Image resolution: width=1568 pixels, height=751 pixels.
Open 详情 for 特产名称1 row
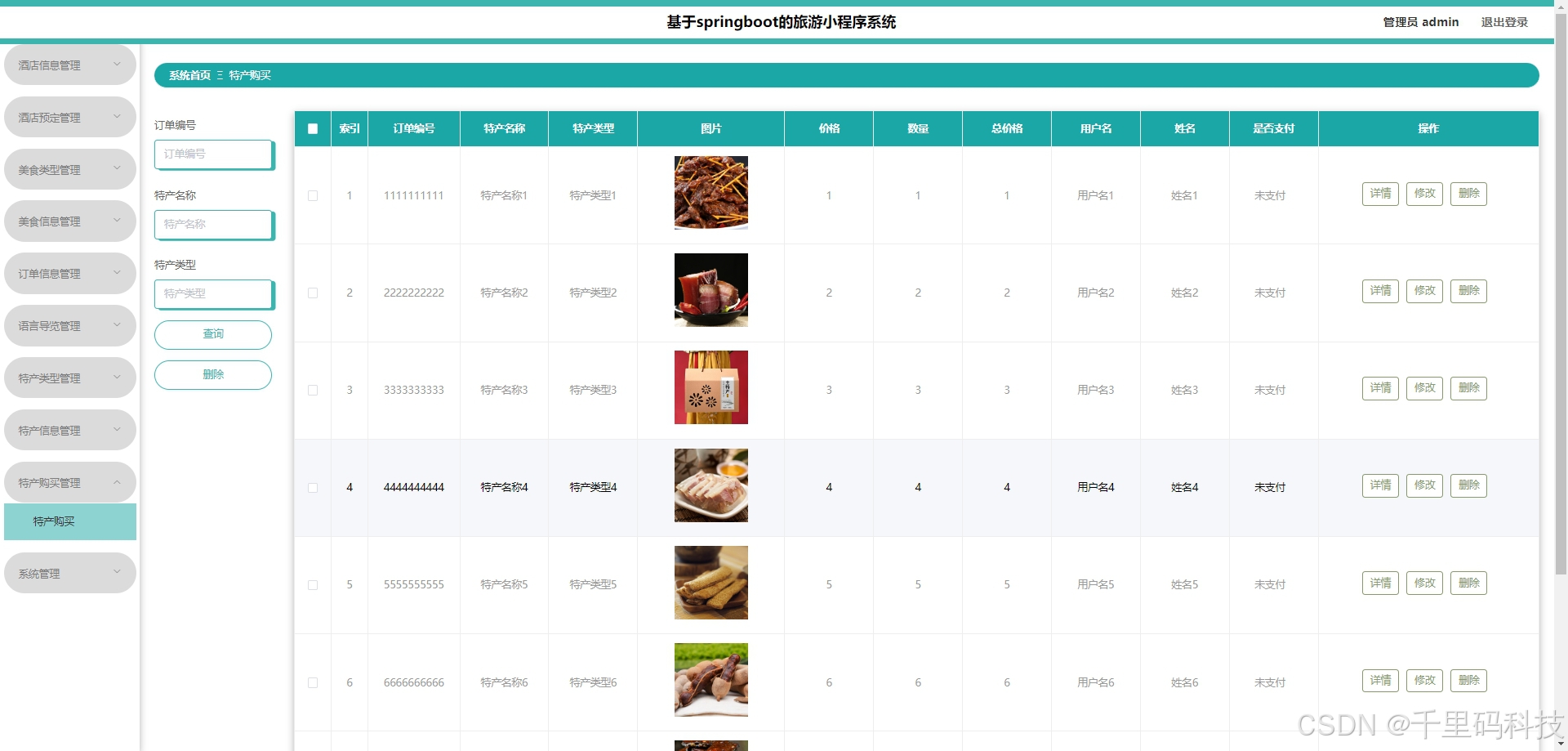click(1380, 194)
